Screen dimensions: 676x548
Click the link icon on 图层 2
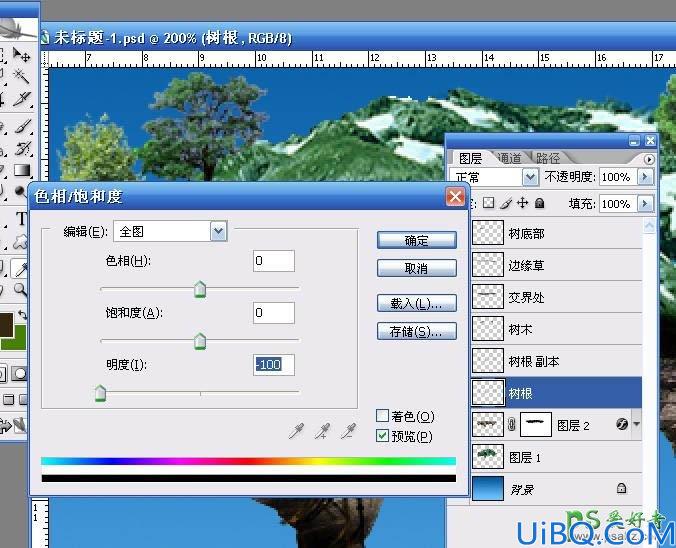[512, 425]
